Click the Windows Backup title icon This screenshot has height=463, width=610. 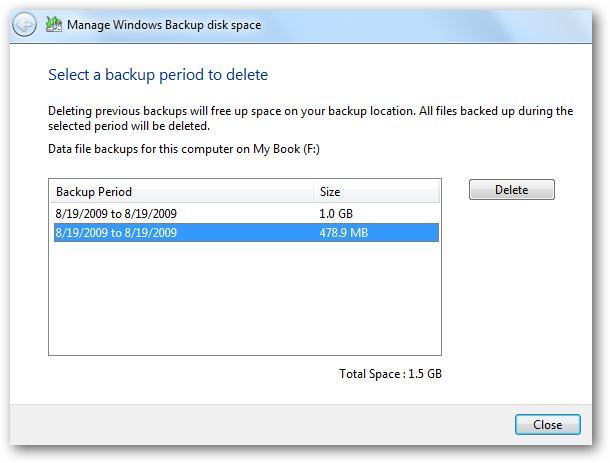pyautogui.click(x=53, y=25)
